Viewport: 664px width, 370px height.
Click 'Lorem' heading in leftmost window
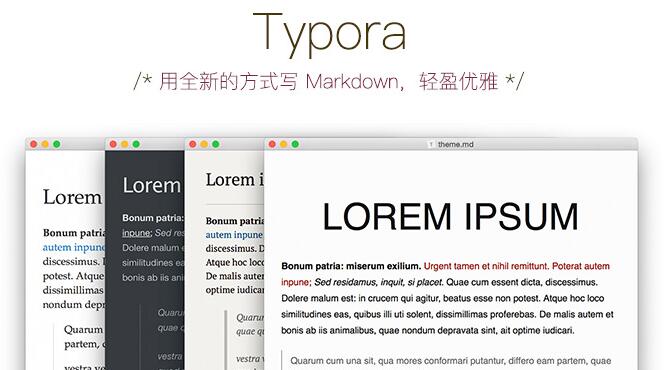pyautogui.click(x=72, y=197)
